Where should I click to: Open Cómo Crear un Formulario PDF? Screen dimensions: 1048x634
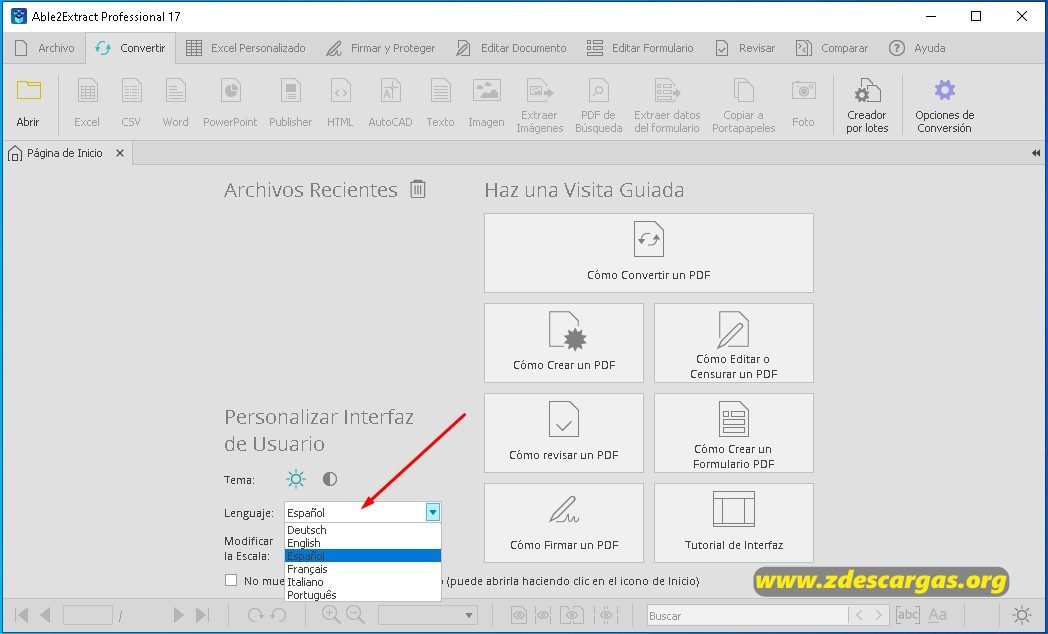click(734, 433)
